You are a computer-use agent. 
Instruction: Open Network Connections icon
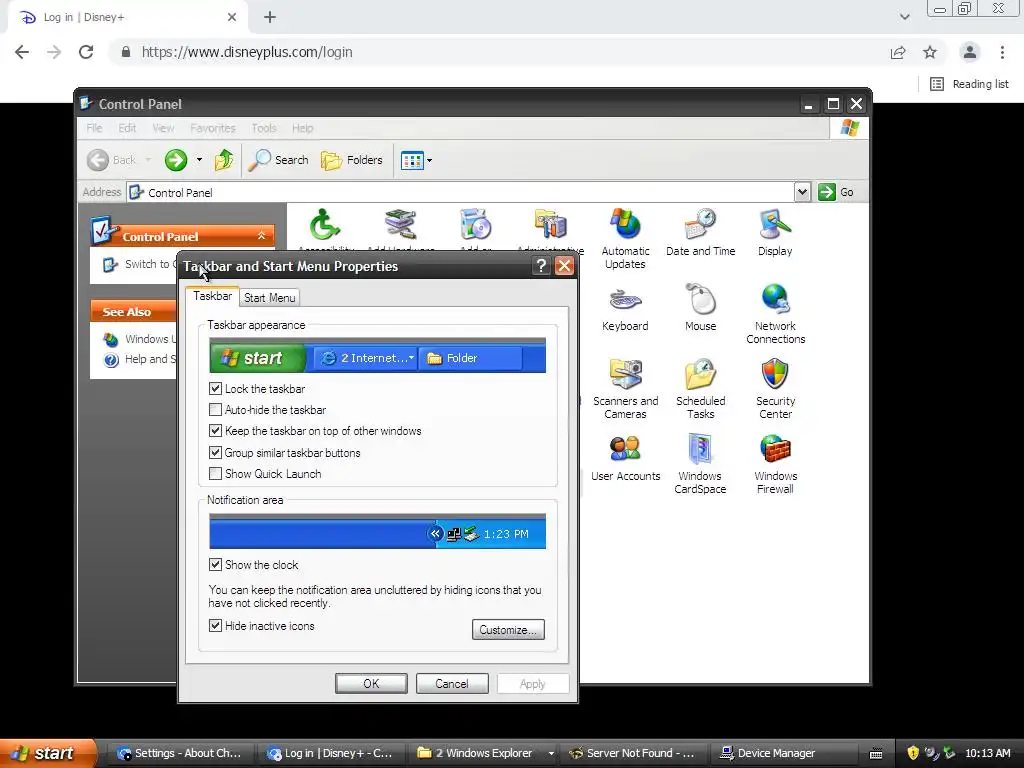[x=775, y=313]
